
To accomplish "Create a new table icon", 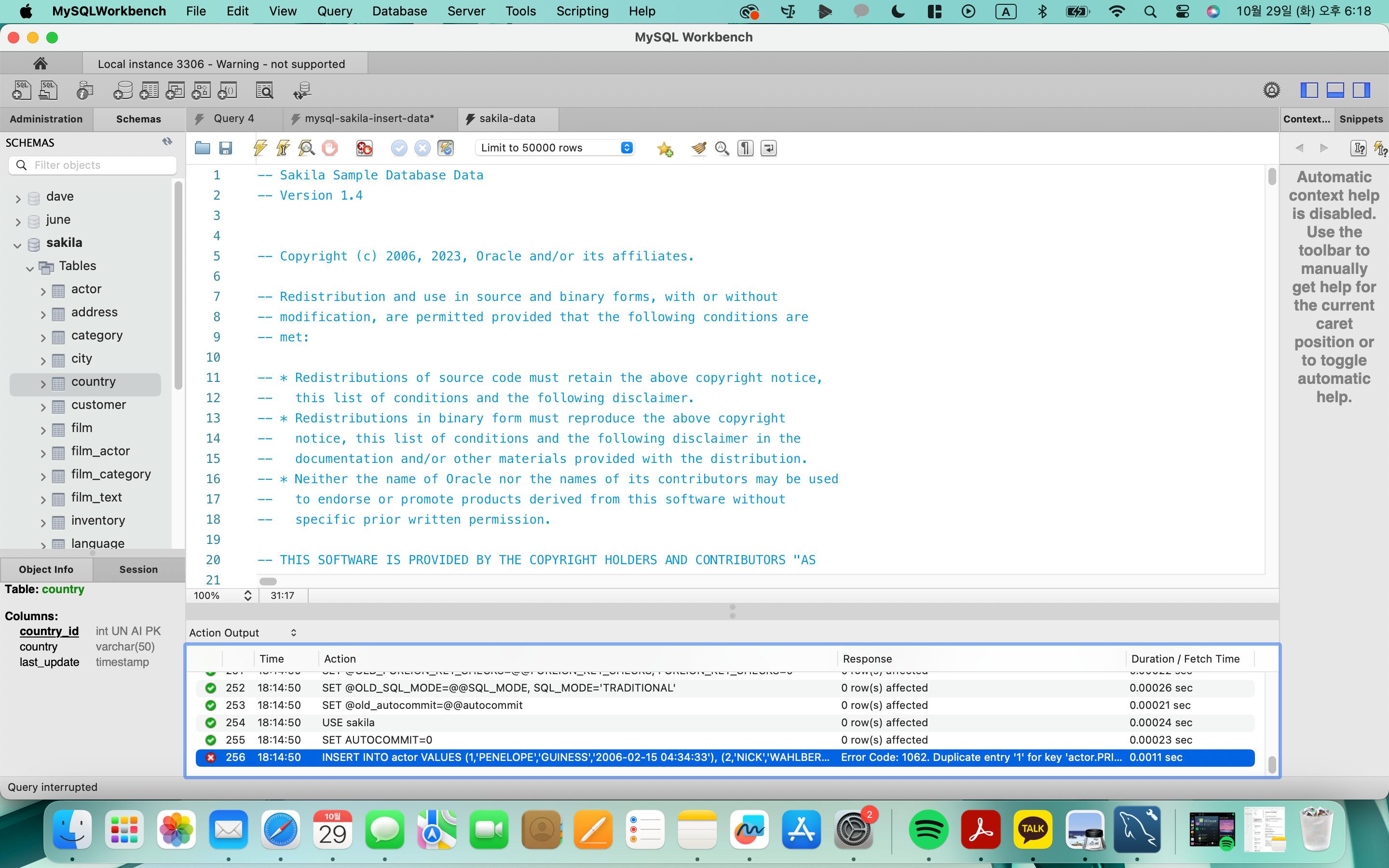I will [x=149, y=90].
